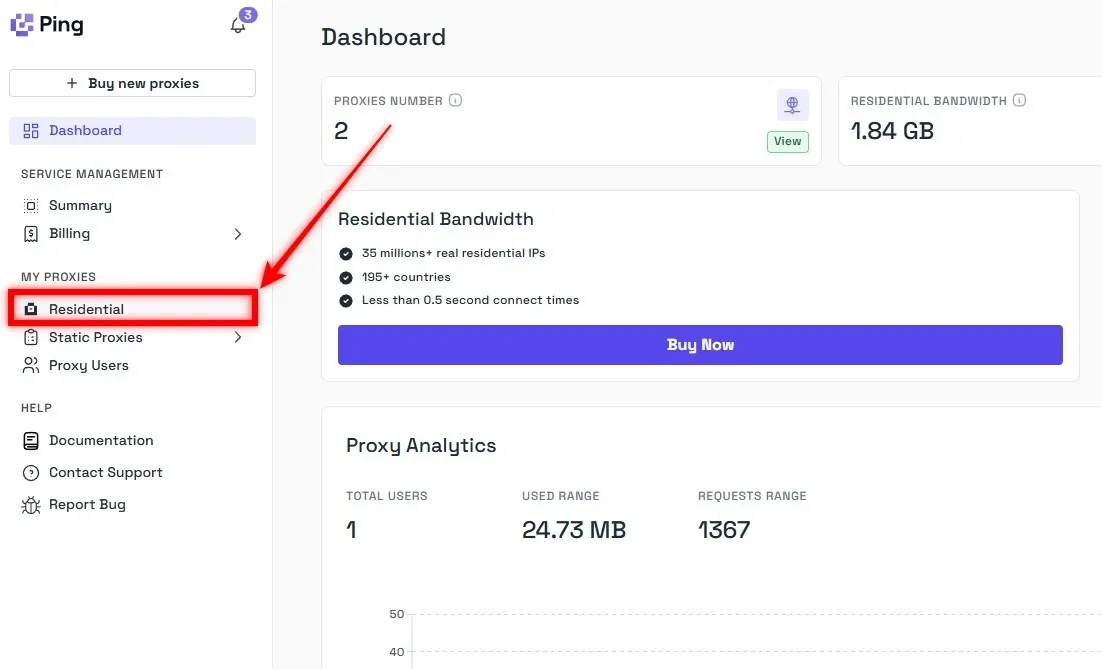Click the Proxy Analytics heading
This screenshot has height=669, width=1102.
click(x=421, y=446)
